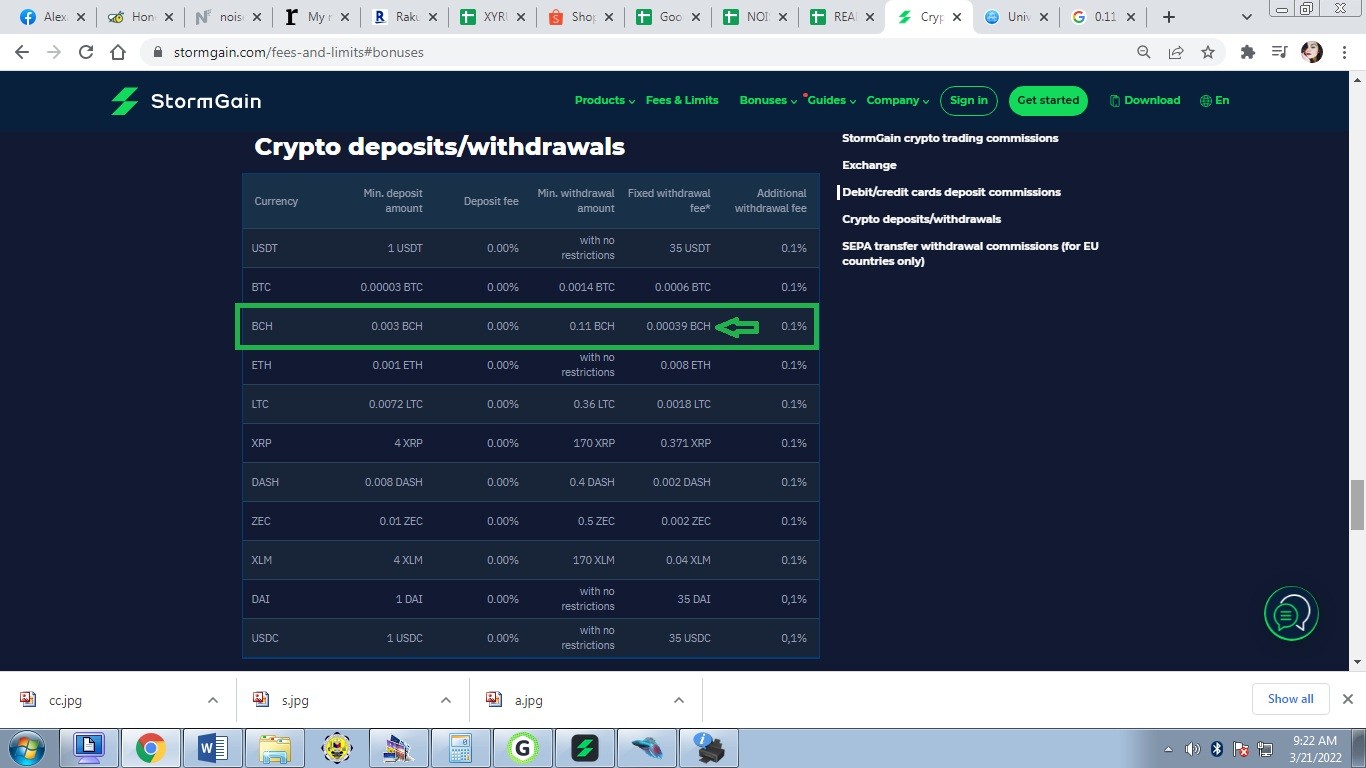Open the browser home page
This screenshot has width=1366, height=768.
pos(118,52)
